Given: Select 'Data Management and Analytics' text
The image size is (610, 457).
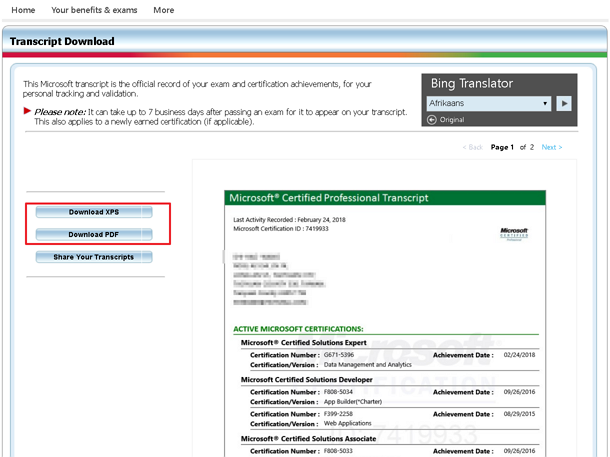Looking at the screenshot, I should click(368, 364).
